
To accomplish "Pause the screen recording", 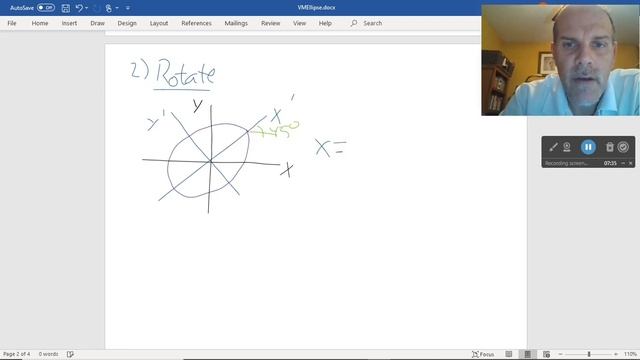I will click(588, 147).
